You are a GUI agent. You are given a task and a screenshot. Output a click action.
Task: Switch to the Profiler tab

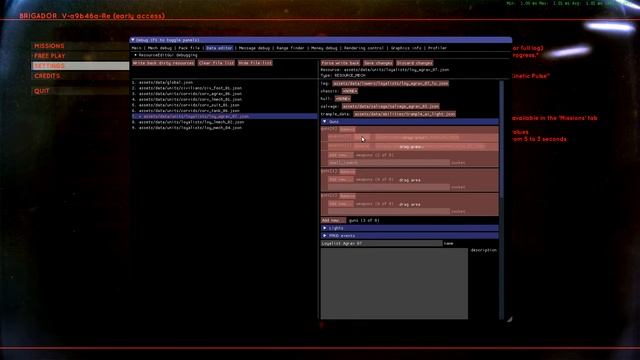tap(437, 48)
